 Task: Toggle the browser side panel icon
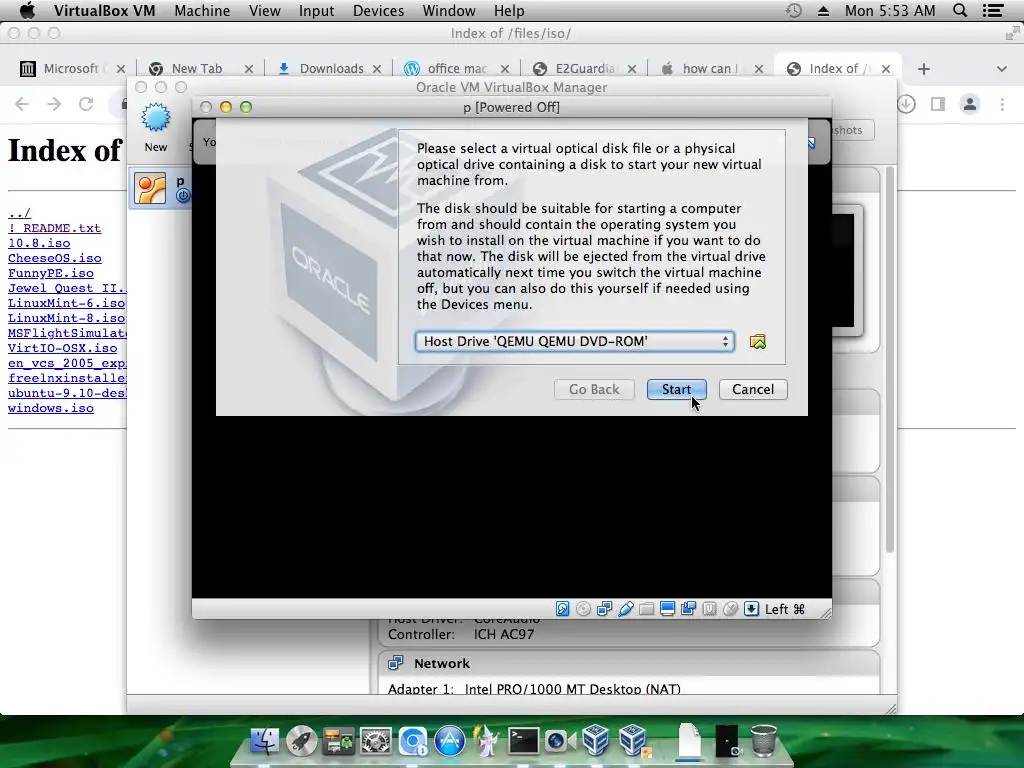click(938, 104)
